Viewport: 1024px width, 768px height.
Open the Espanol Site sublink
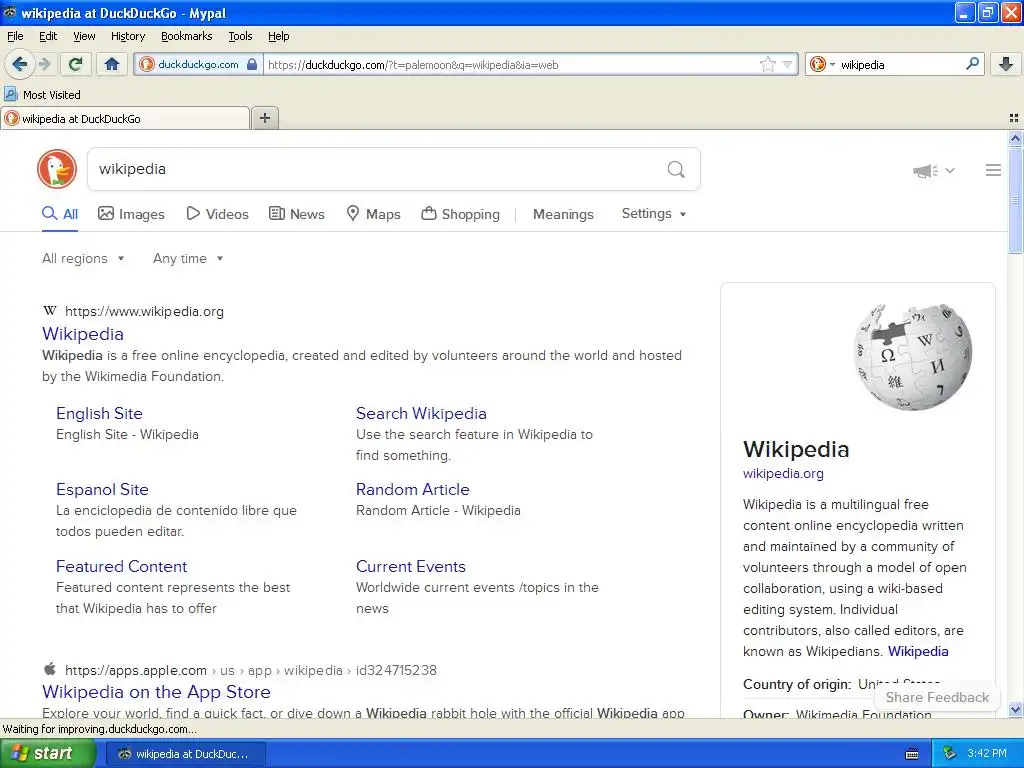pos(102,489)
